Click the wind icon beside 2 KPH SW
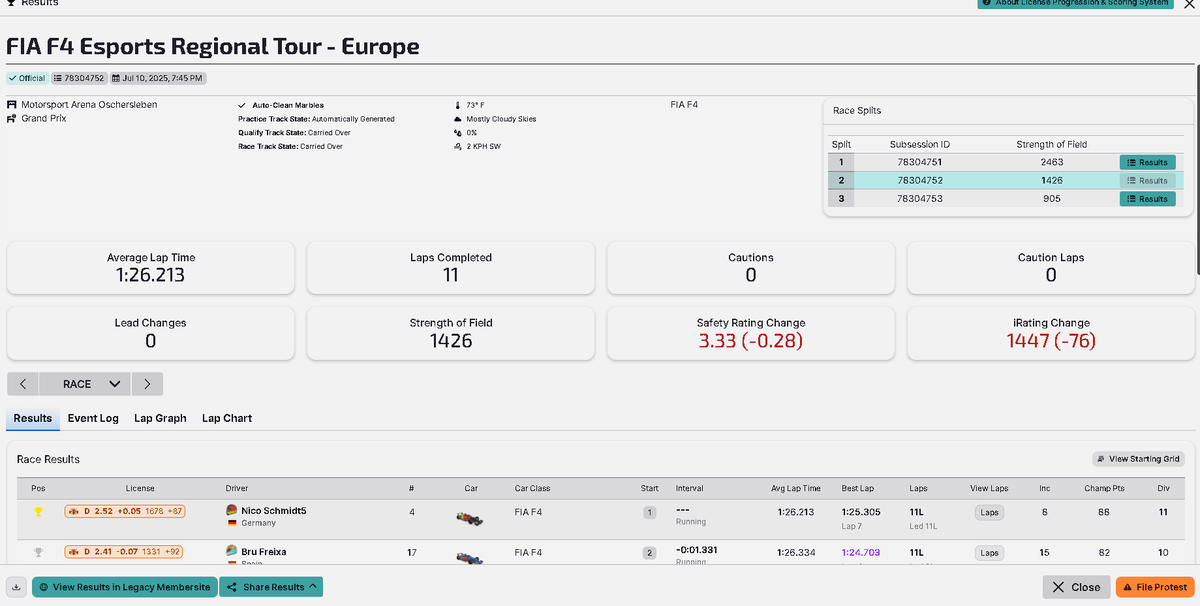The image size is (1200, 606). click(x=457, y=146)
